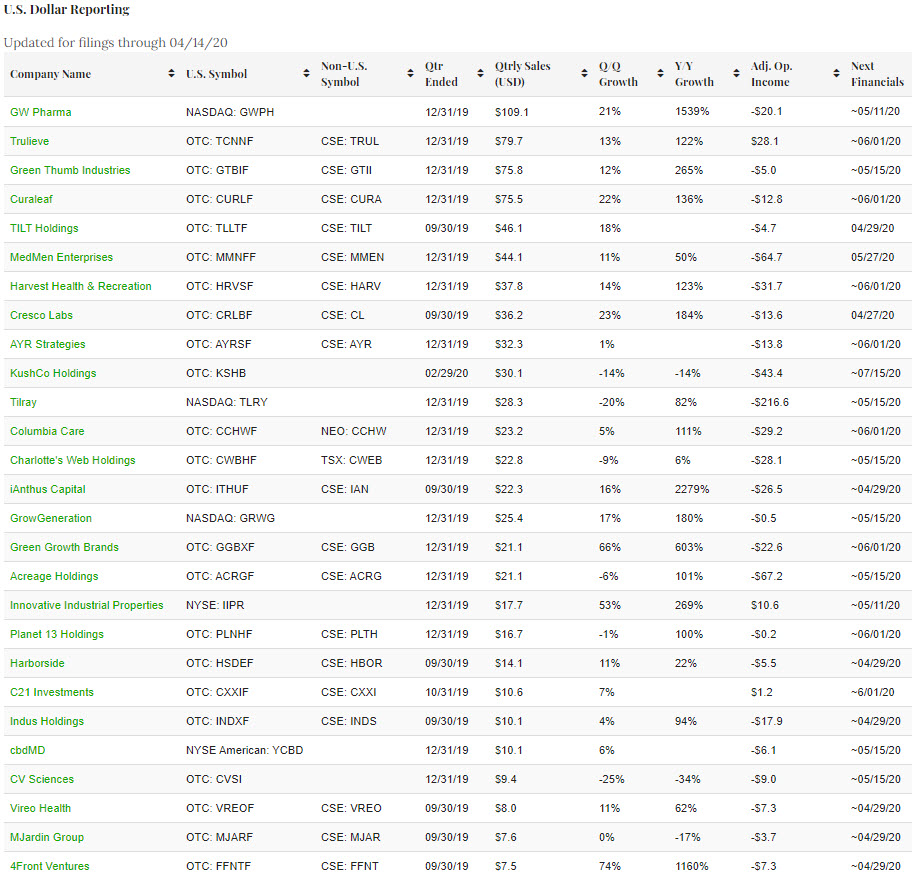
Task: Click the Tilray company name
Action: point(25,402)
